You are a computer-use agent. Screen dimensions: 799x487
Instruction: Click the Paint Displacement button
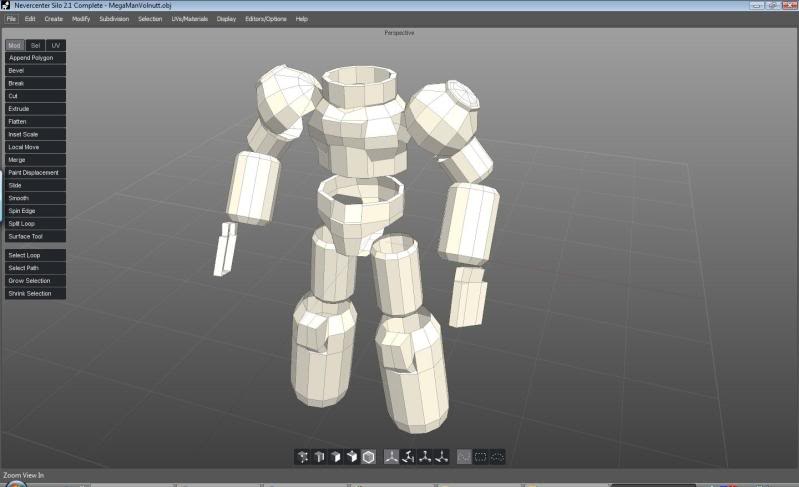click(35, 172)
